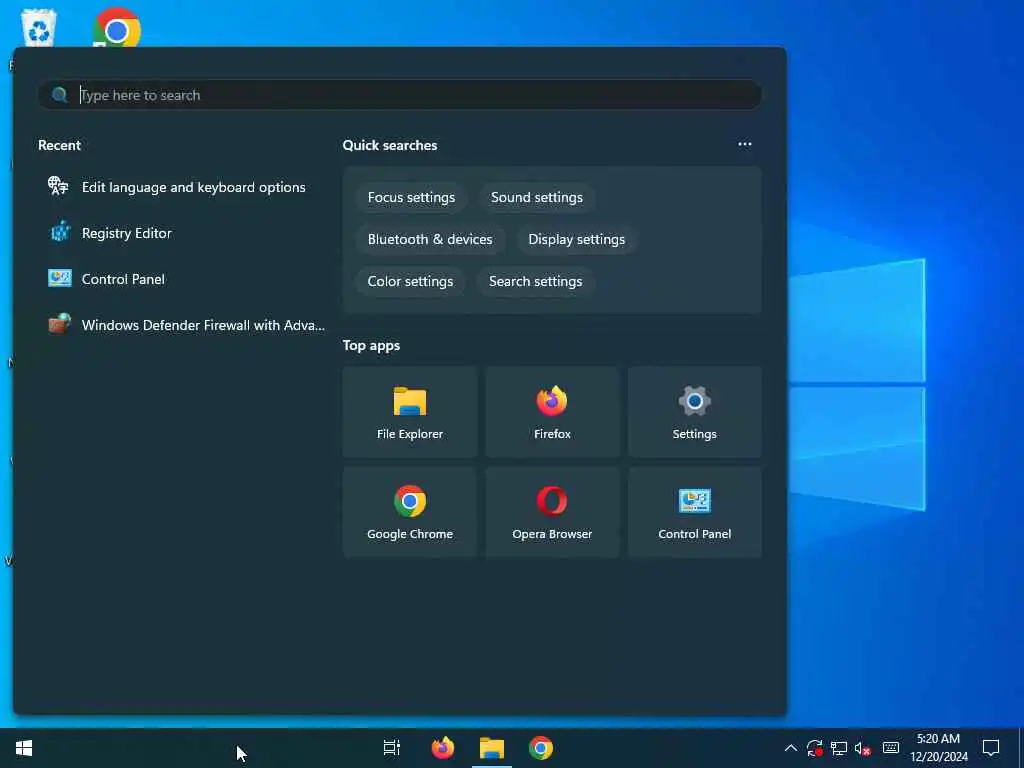Click the sync status tray icon
The height and width of the screenshot is (768, 1024).
click(814, 748)
